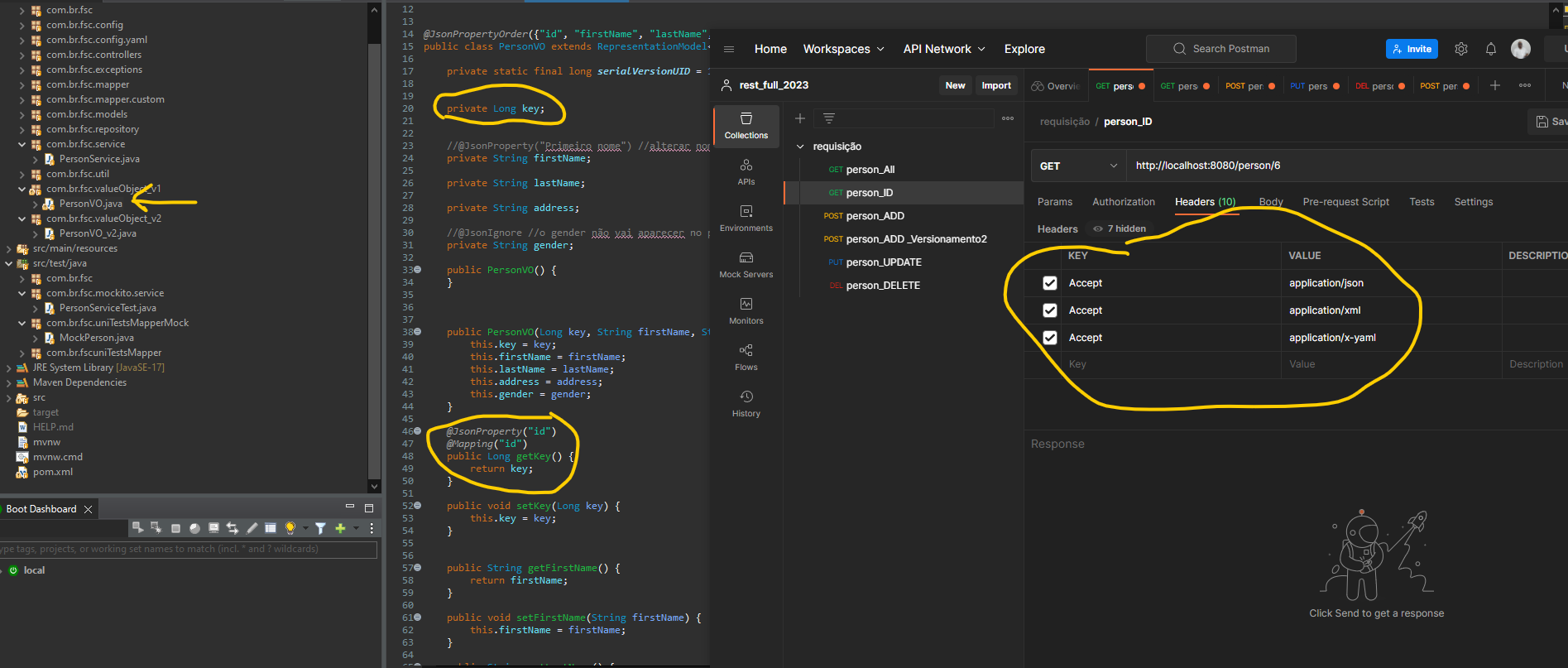Expand the Maven Dependencies node
This screenshot has height=668, width=1568.
[9, 382]
